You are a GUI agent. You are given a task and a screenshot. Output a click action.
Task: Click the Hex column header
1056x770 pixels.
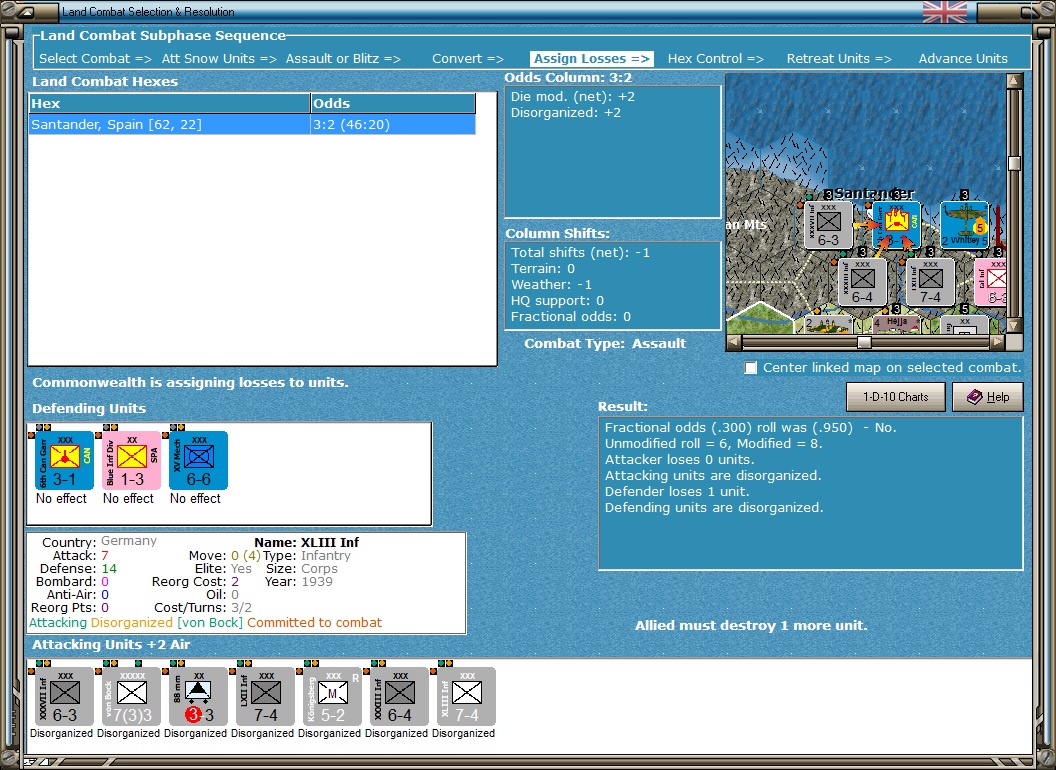click(169, 104)
